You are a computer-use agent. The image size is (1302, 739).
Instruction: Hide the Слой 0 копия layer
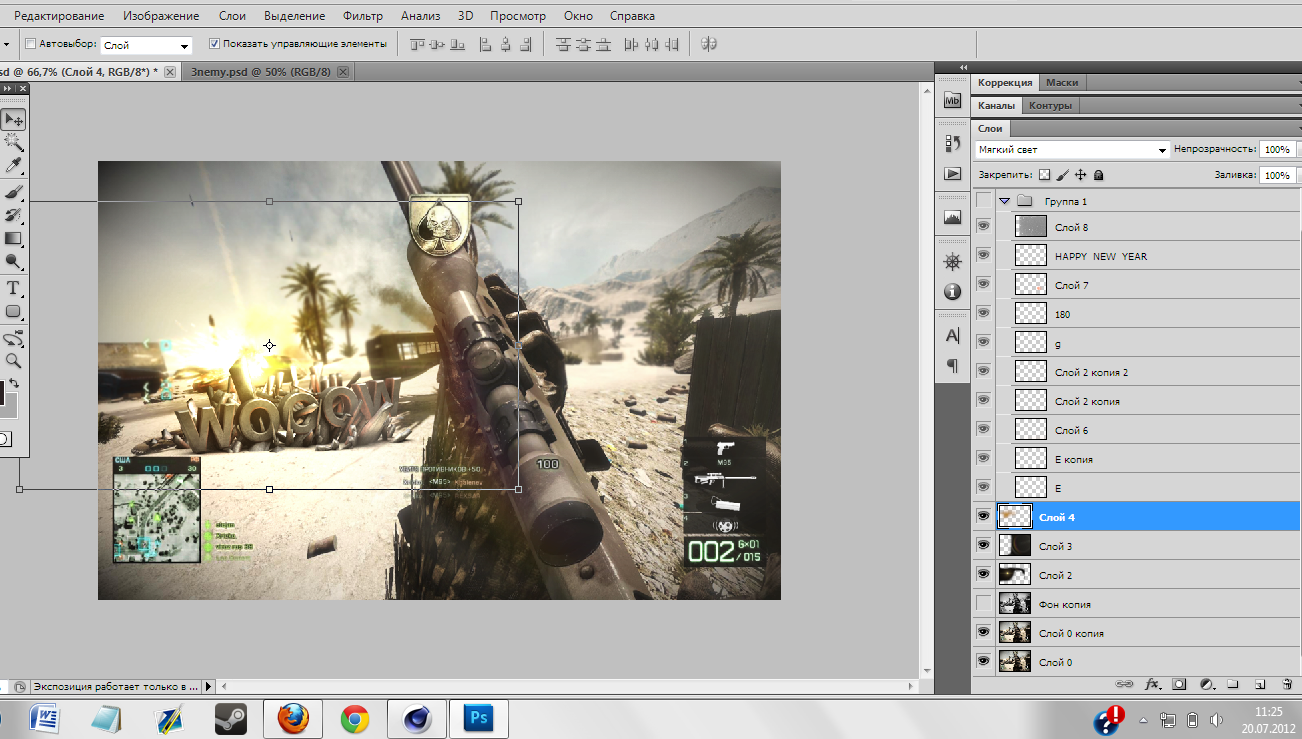[x=984, y=633]
